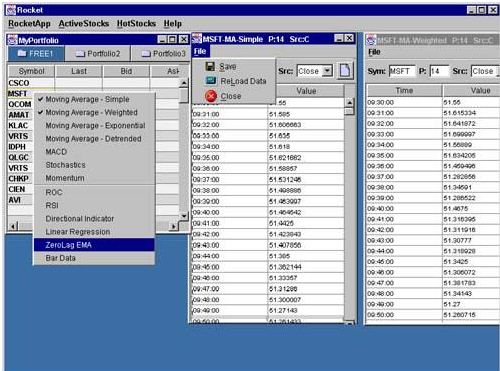Open File menu in MSFT-MA-Weighted window
500x371 pixels.
coord(374,52)
